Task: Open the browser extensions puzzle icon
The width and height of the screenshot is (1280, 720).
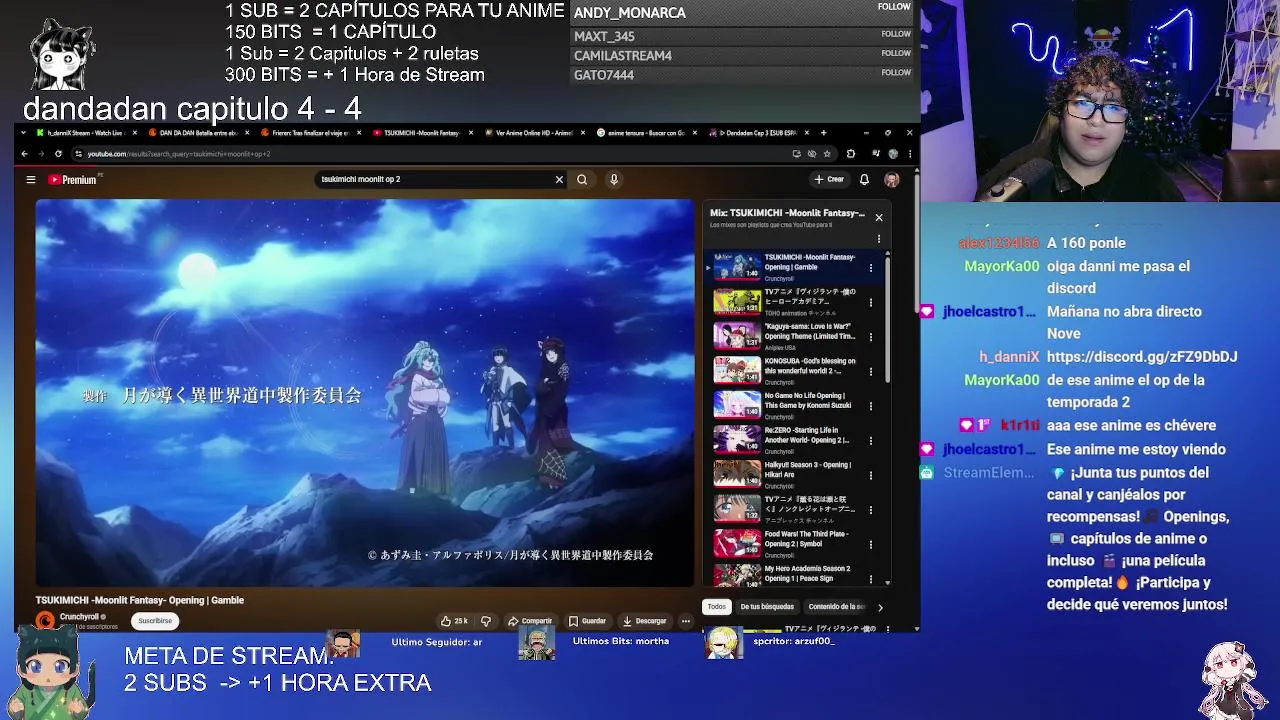Action: tap(851, 154)
